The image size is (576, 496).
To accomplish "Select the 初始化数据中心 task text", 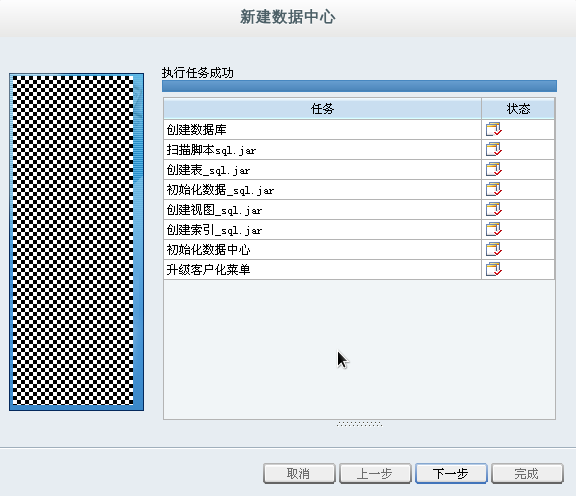I will point(208,249).
